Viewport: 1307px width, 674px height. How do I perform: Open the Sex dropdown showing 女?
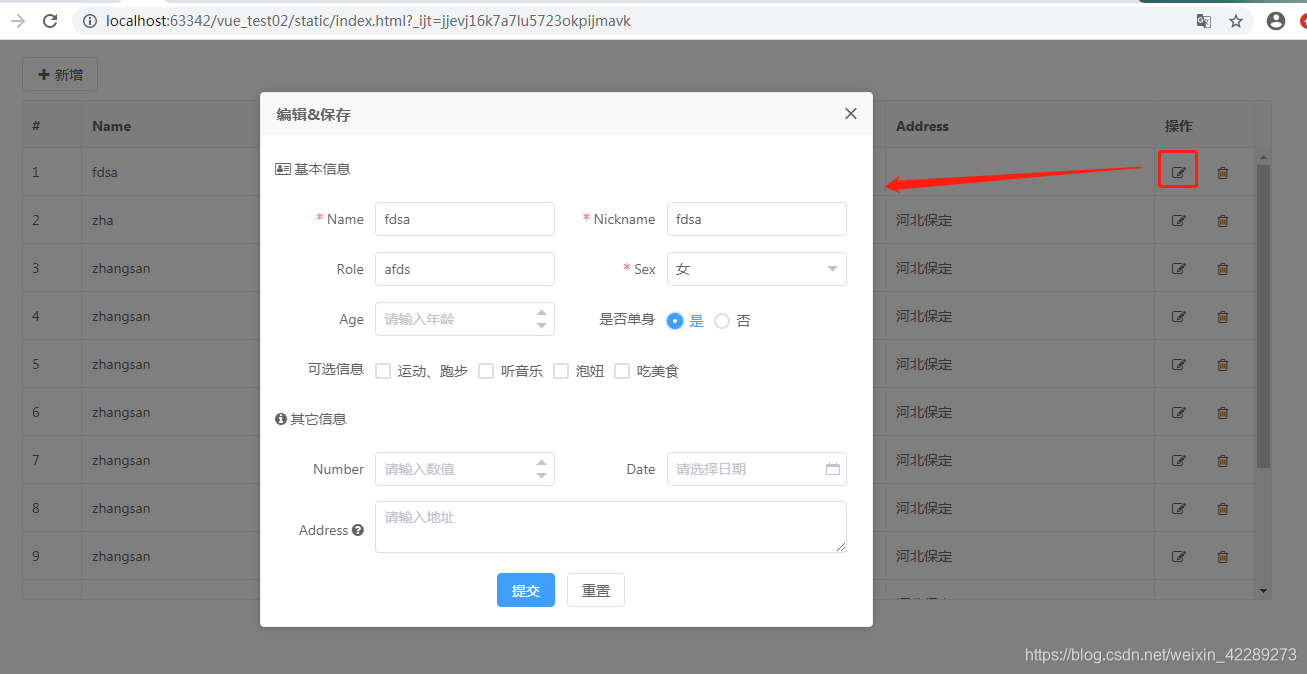click(757, 269)
